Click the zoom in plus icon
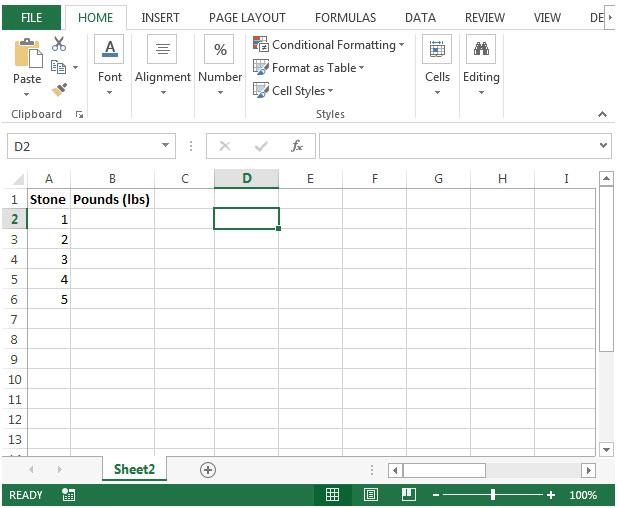 [x=551, y=495]
